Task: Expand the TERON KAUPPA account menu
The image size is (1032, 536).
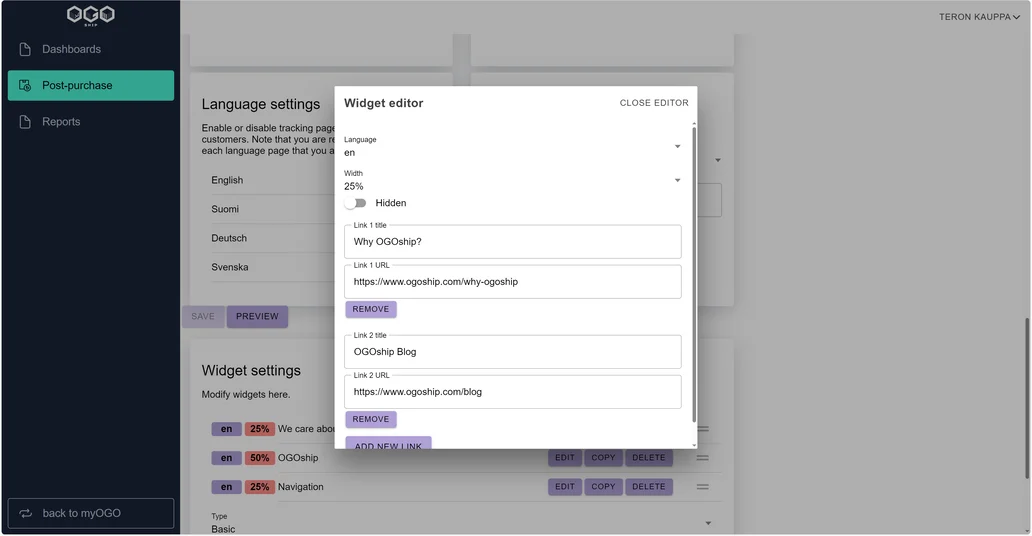Action: coord(979,16)
